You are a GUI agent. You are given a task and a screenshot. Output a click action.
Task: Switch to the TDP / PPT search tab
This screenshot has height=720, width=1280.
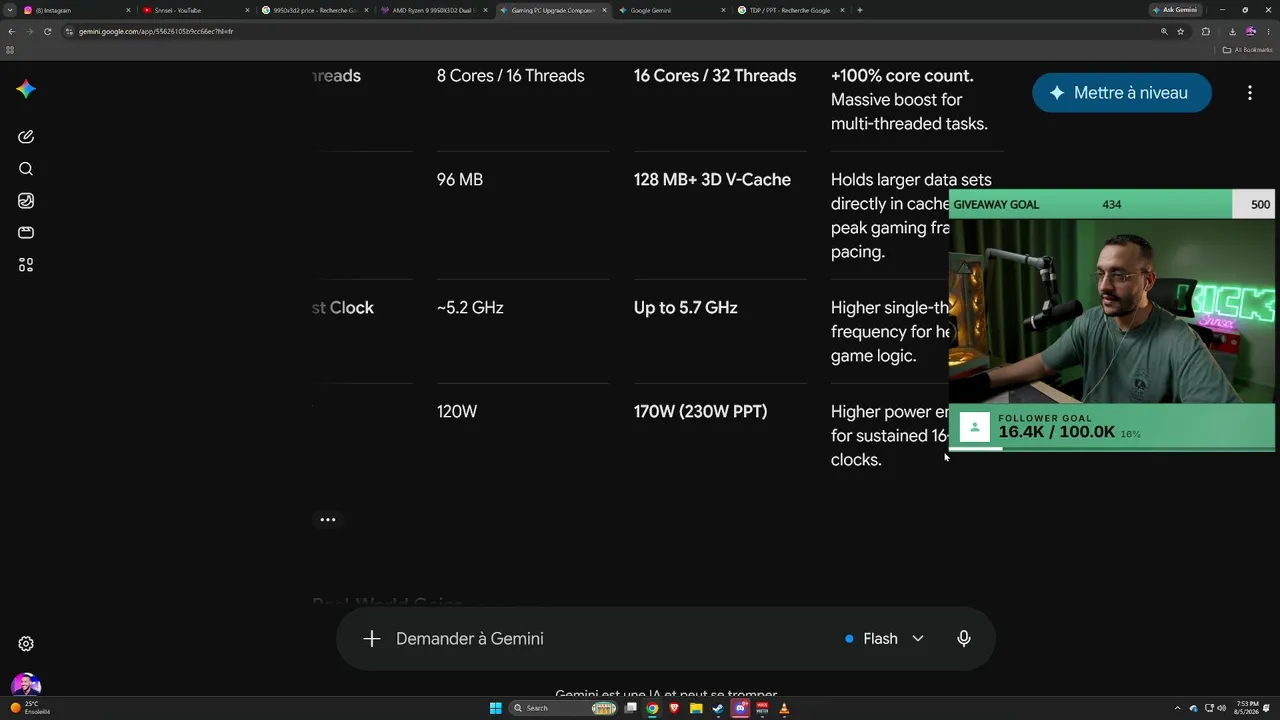point(791,10)
